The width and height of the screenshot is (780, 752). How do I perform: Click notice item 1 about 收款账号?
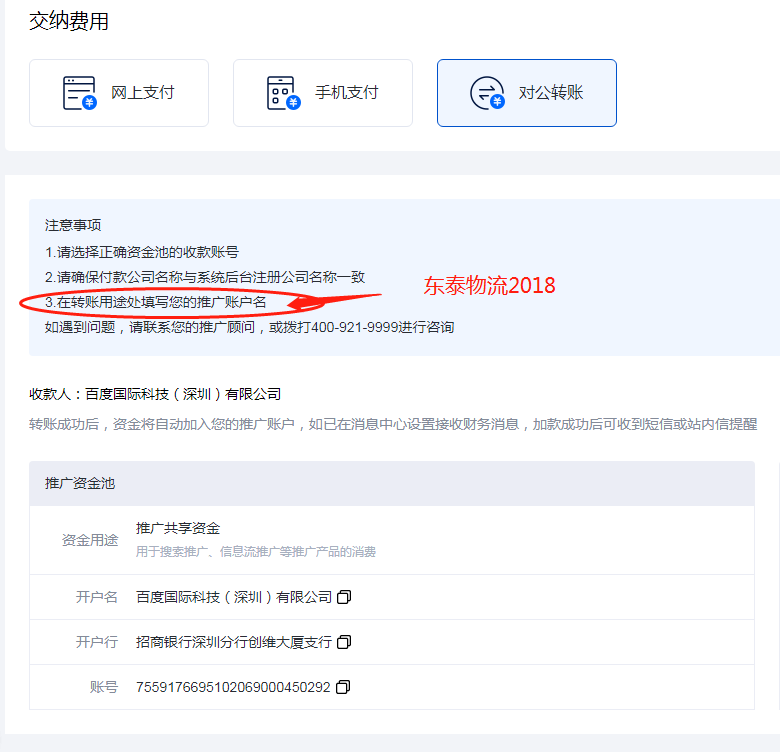click(x=142, y=252)
